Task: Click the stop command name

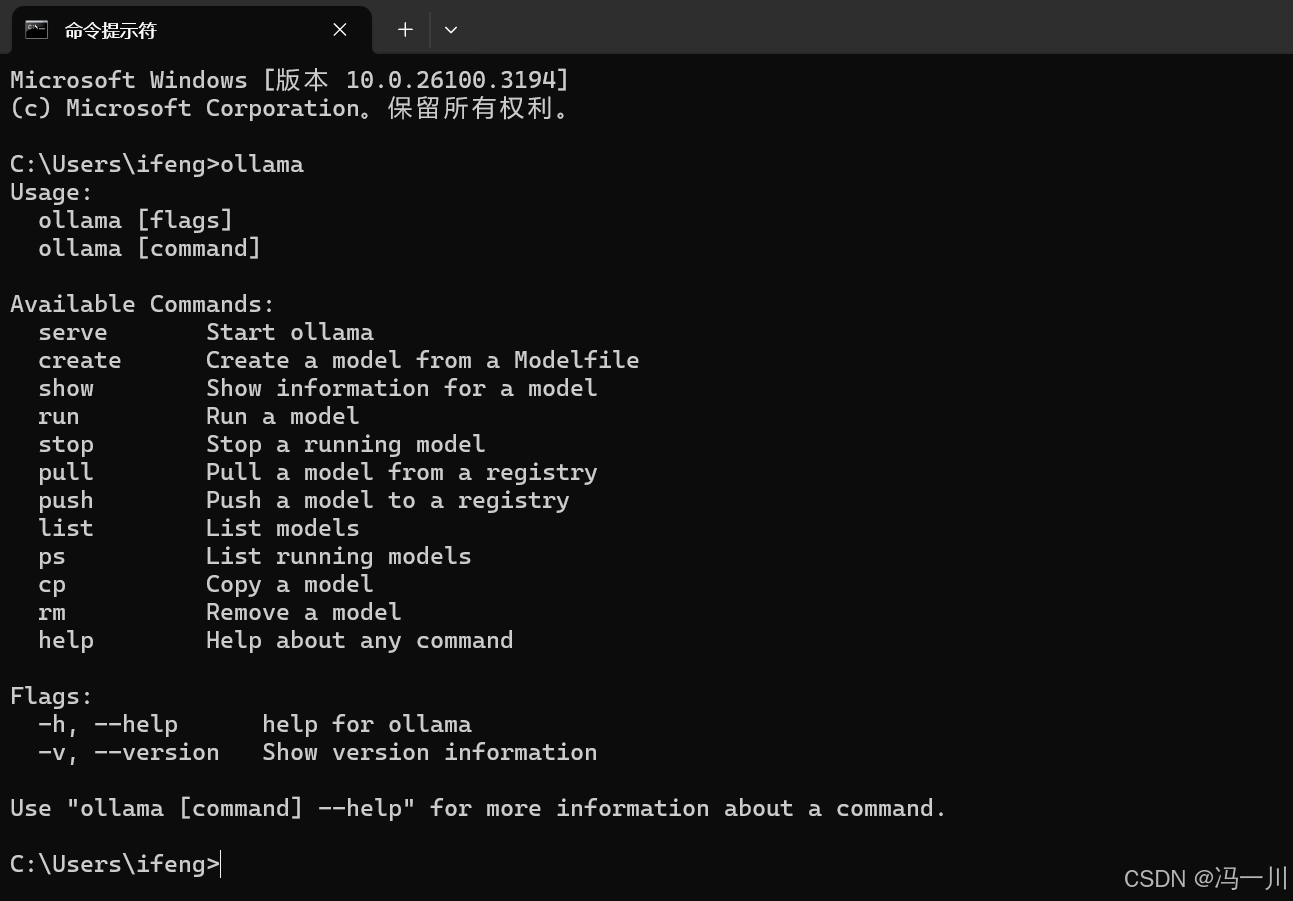Action: (x=66, y=444)
